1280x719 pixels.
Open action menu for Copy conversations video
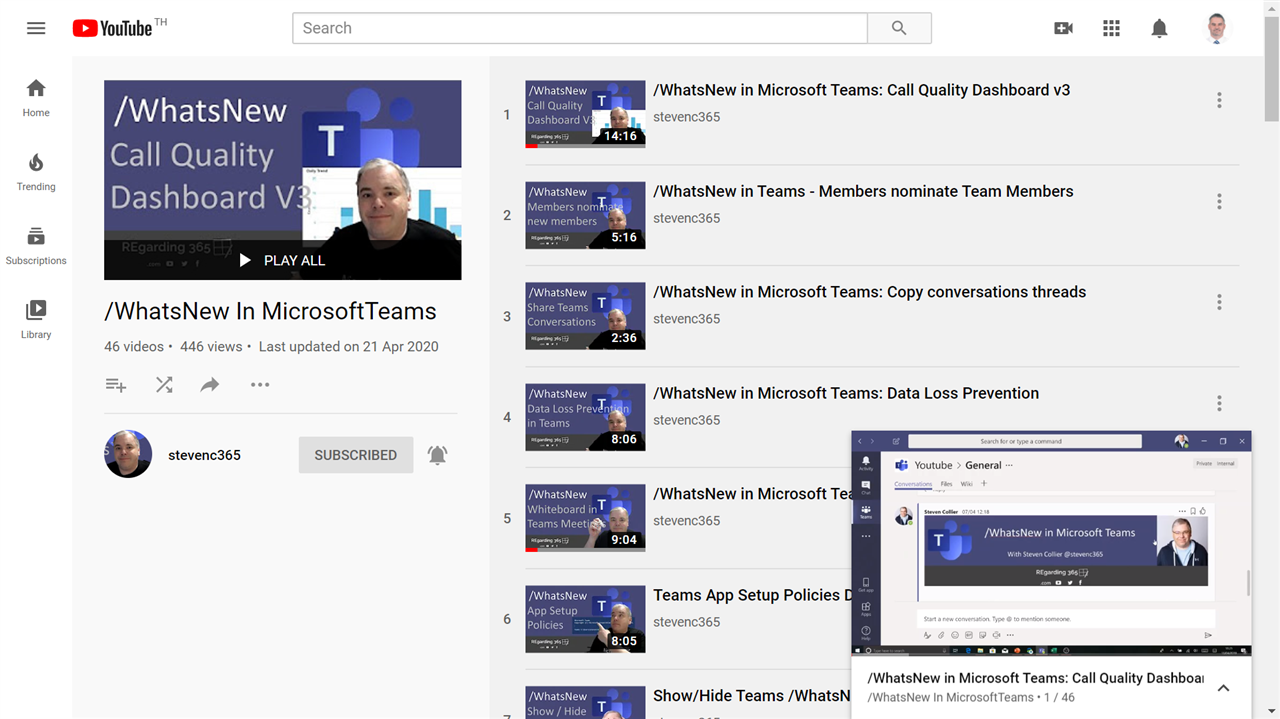coord(1219,302)
